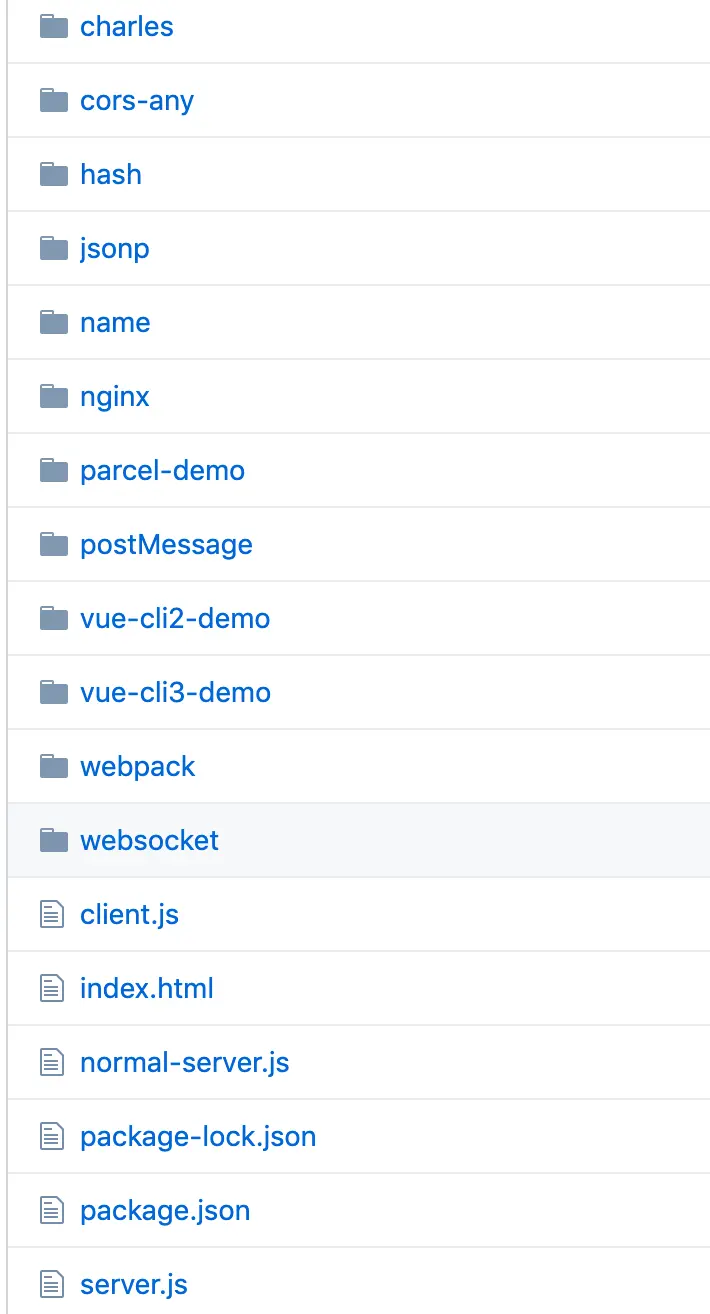The height and width of the screenshot is (1314, 710).
Task: Click the folder icon beside jsonp
Action: pos(53,248)
